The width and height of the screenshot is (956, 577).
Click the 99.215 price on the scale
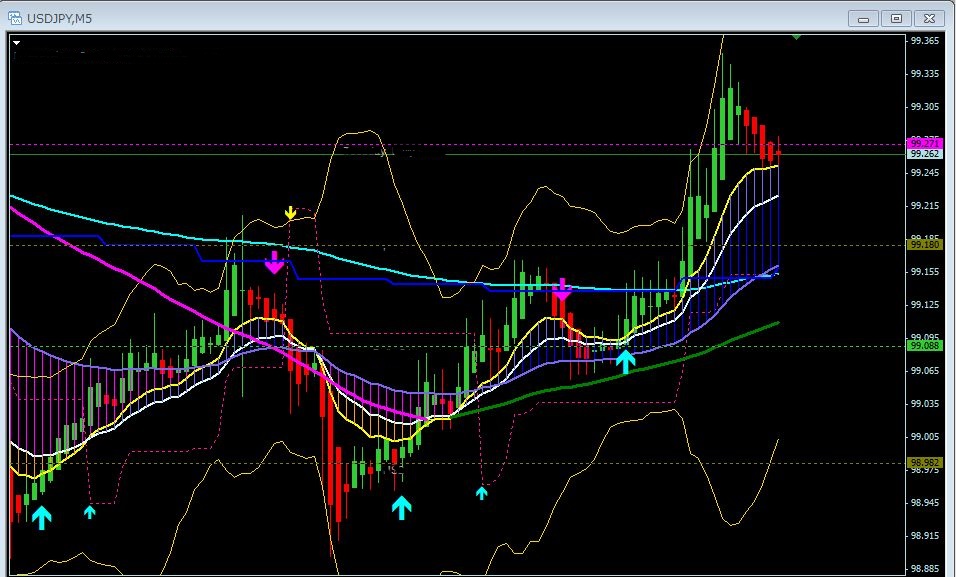925,206
